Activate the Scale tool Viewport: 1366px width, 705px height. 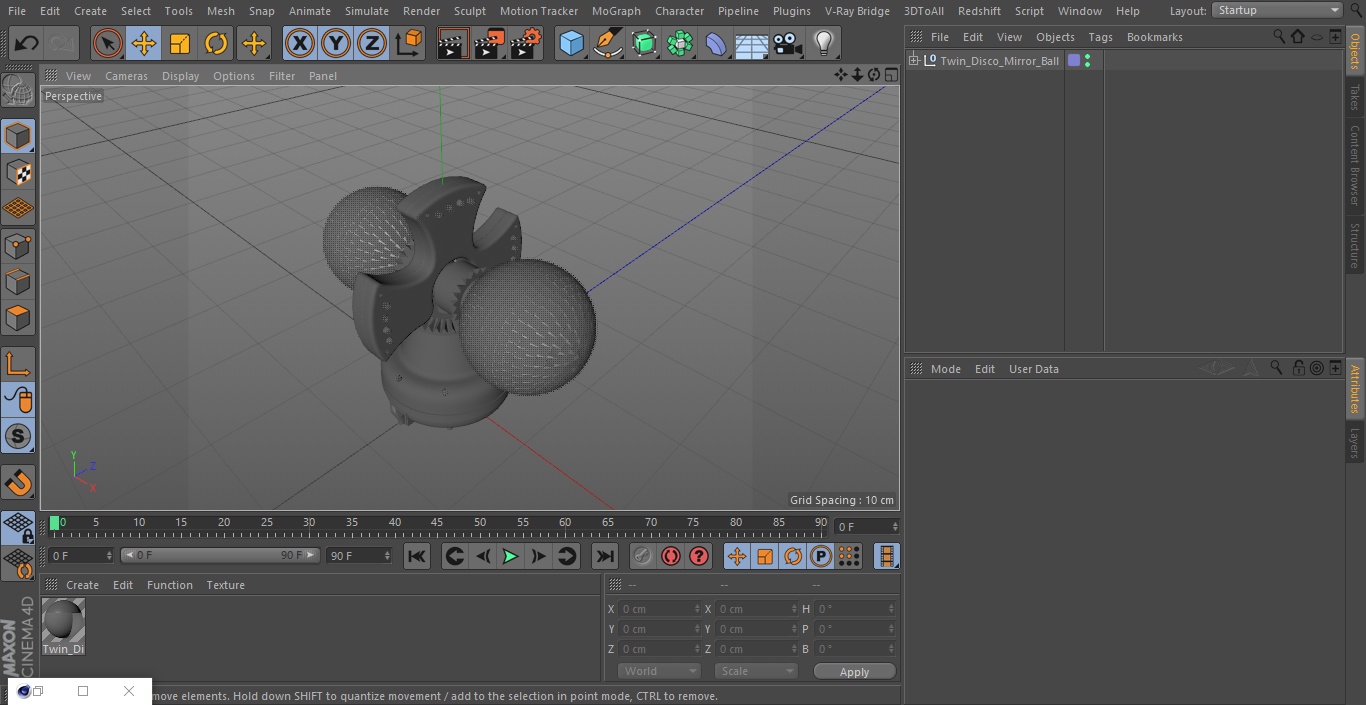pos(180,43)
